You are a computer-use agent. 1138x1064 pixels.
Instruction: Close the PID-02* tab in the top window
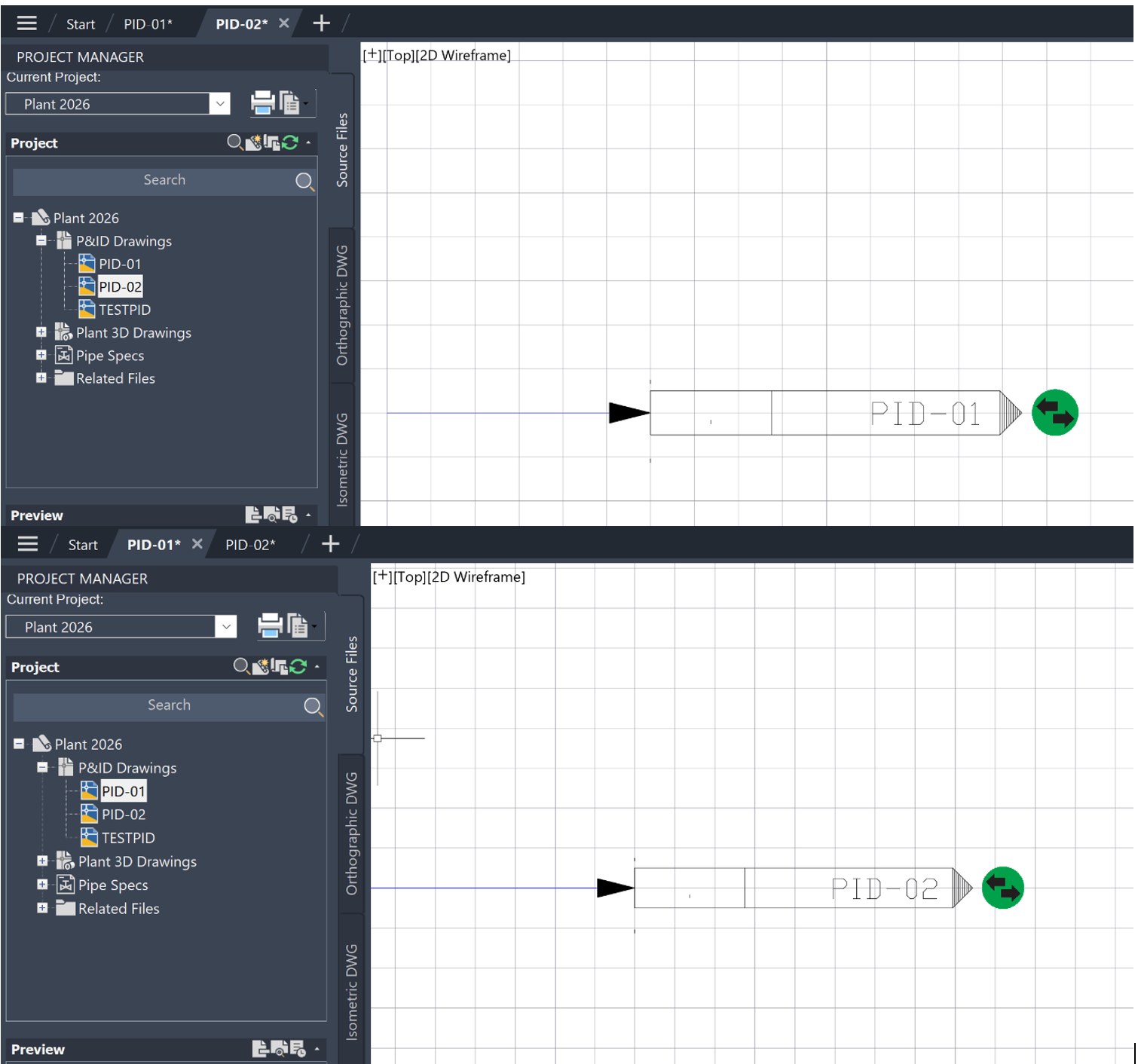coord(284,23)
